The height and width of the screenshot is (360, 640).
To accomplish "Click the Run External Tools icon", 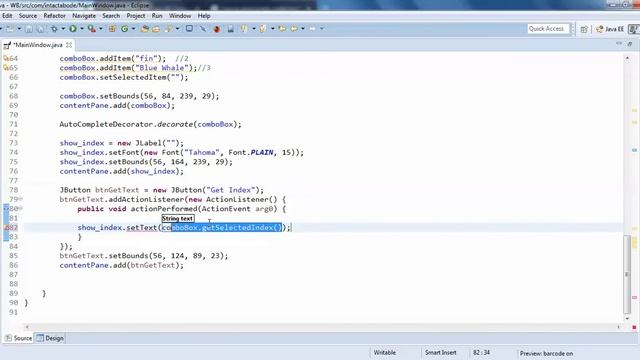I will click(x=92, y=29).
